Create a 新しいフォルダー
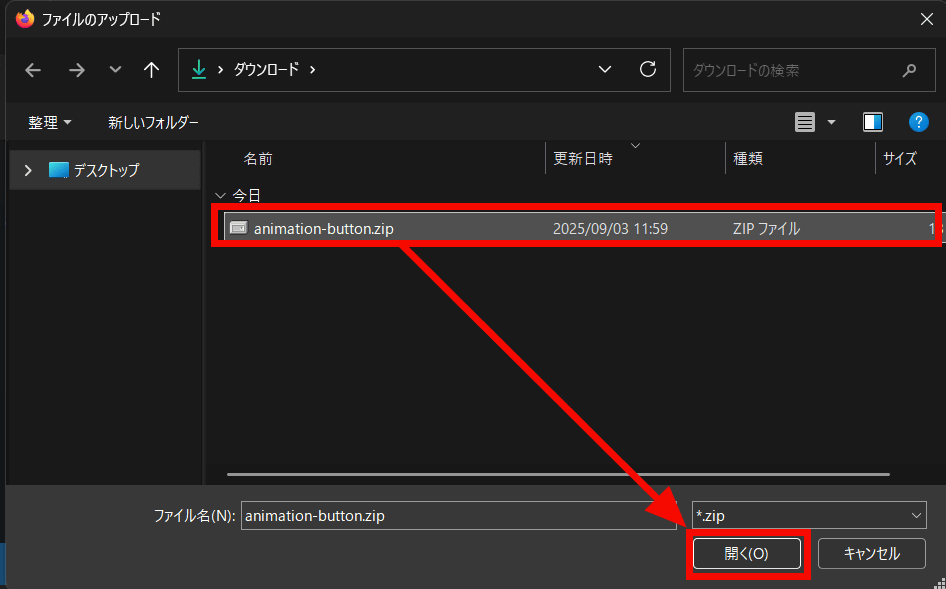The width and height of the screenshot is (946, 589). click(x=153, y=123)
